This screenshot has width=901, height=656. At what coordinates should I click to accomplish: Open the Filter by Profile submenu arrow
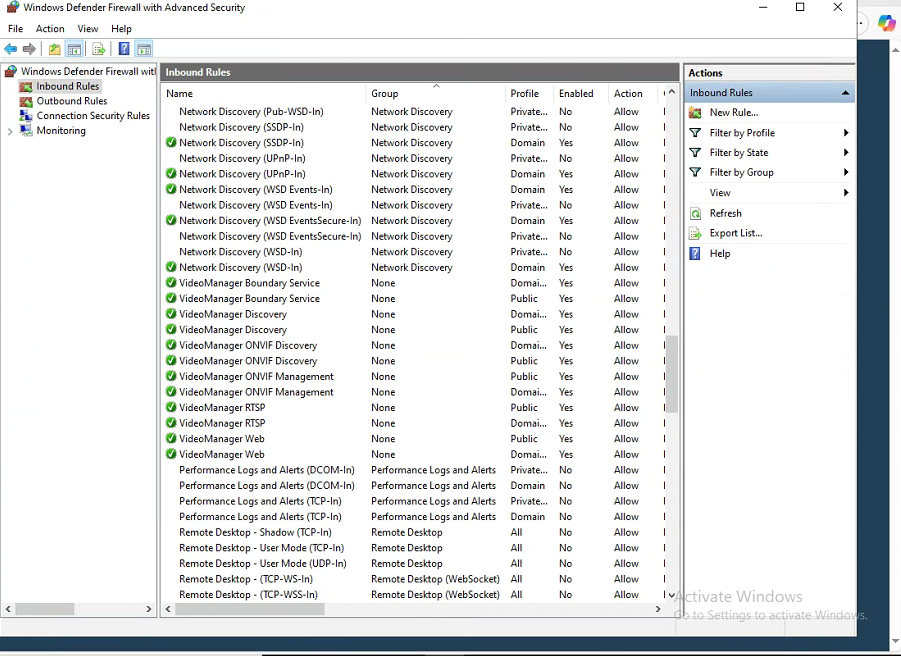click(846, 133)
